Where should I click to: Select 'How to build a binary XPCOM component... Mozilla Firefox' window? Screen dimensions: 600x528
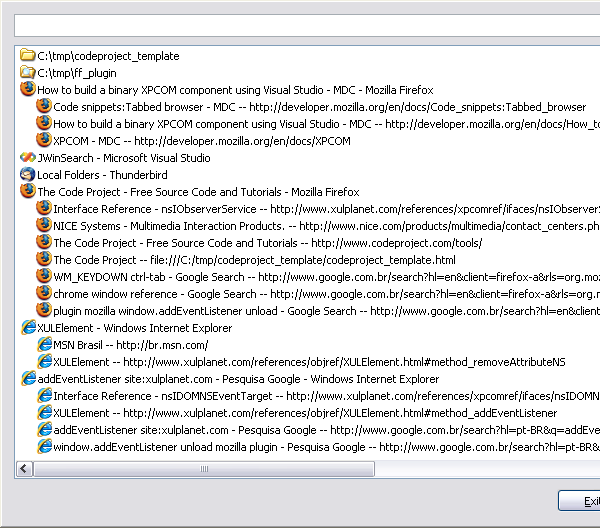(x=235, y=90)
